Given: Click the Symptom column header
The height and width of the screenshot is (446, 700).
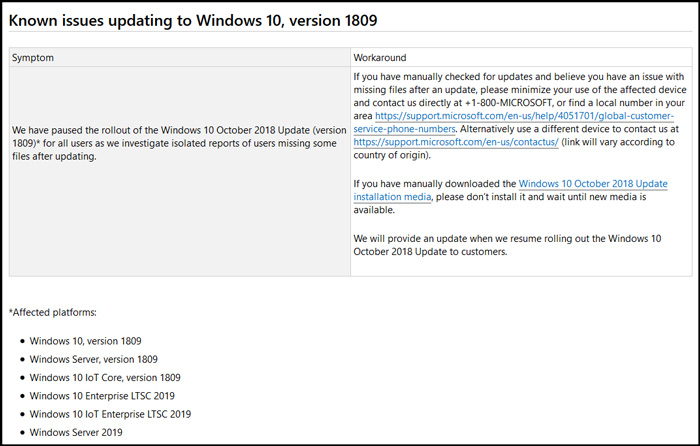Looking at the screenshot, I should click(33, 58).
